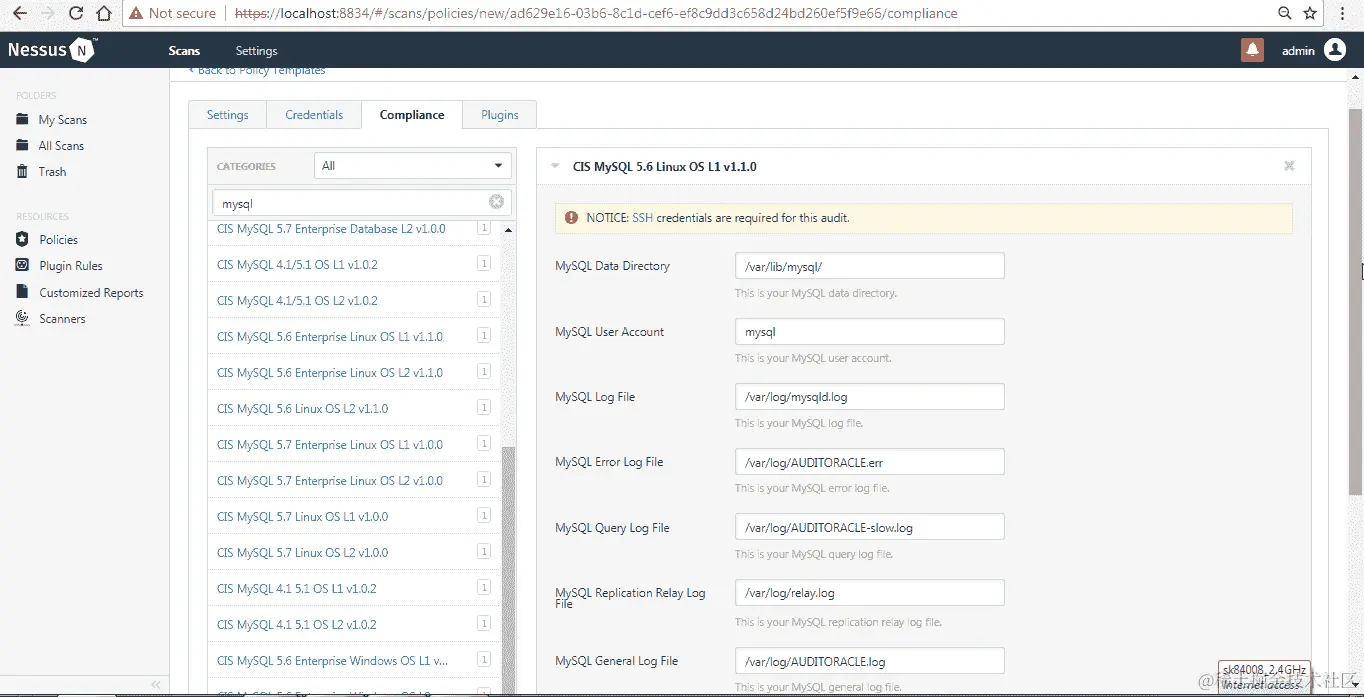Bookmark this page with the star icon

pyautogui.click(x=1310, y=13)
